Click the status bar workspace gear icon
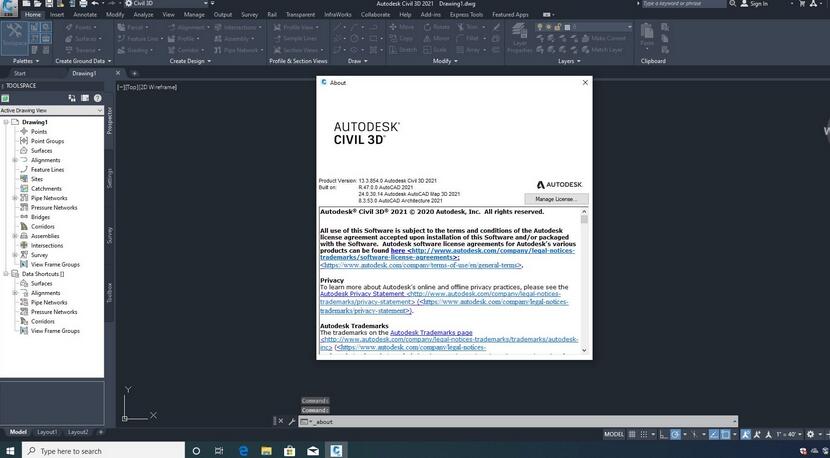The height and width of the screenshot is (458, 830). point(810,434)
